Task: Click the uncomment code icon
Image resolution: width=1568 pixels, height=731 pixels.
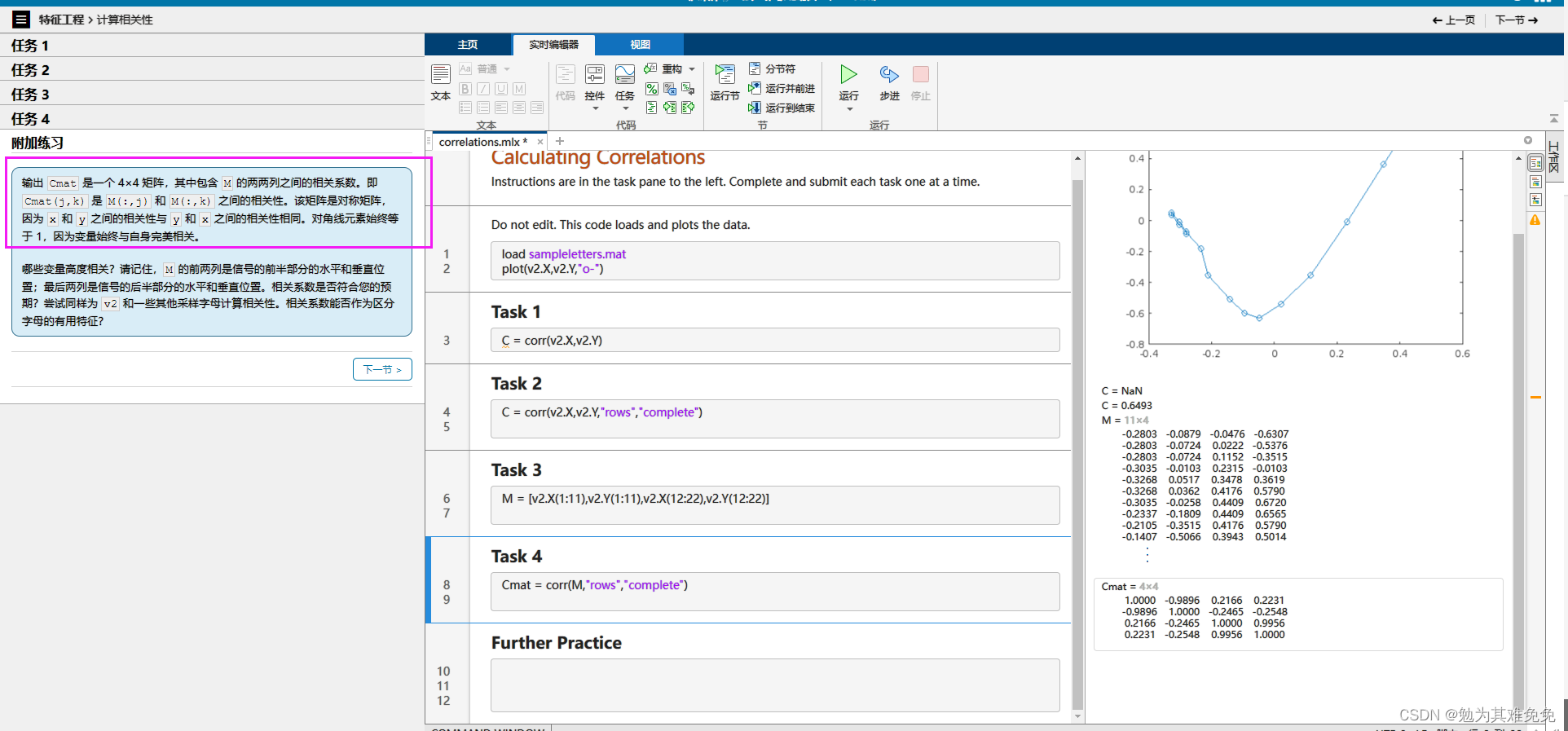Action: coord(670,89)
